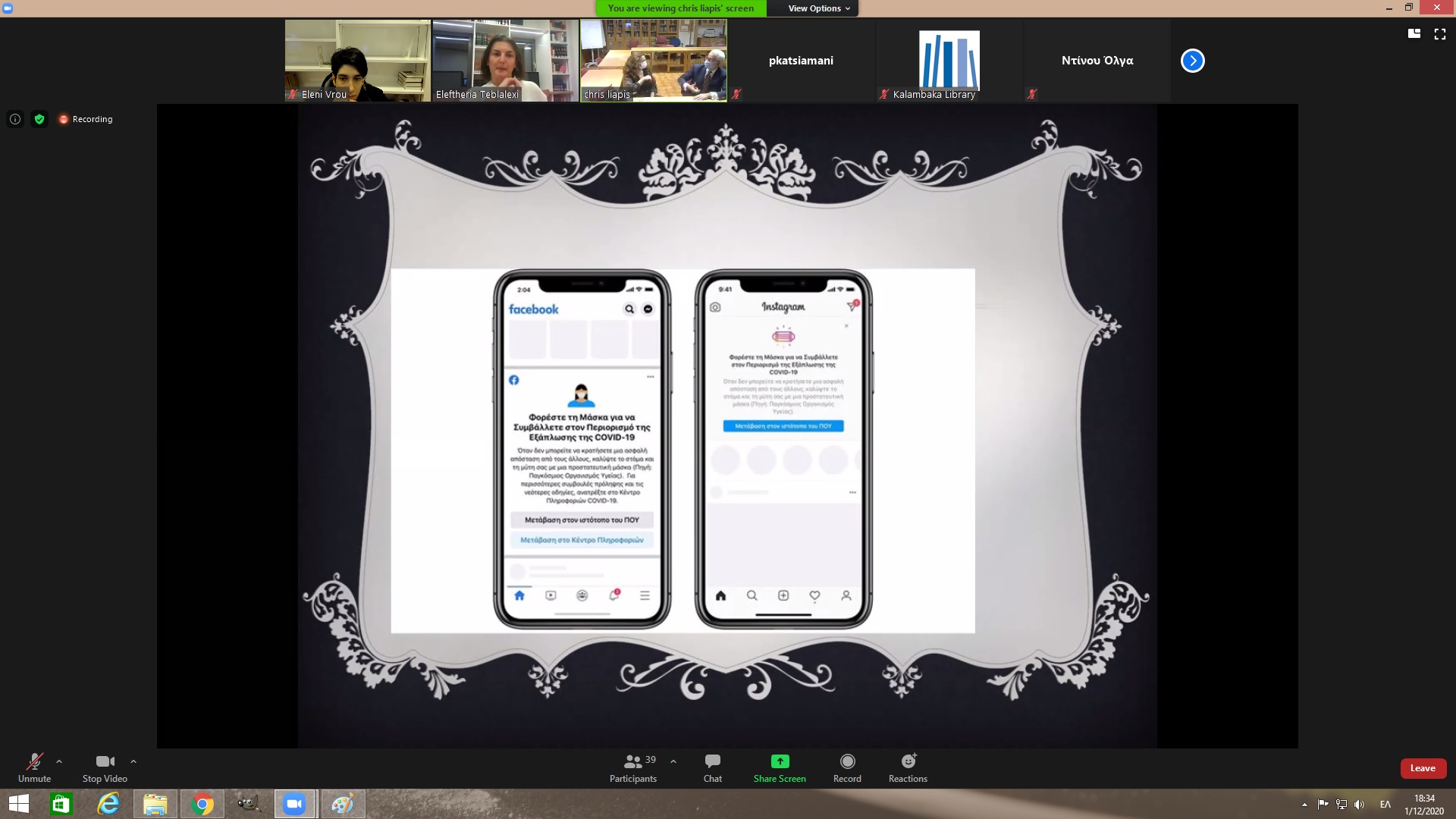
Task: Open the Reactions menu
Action: [908, 767]
